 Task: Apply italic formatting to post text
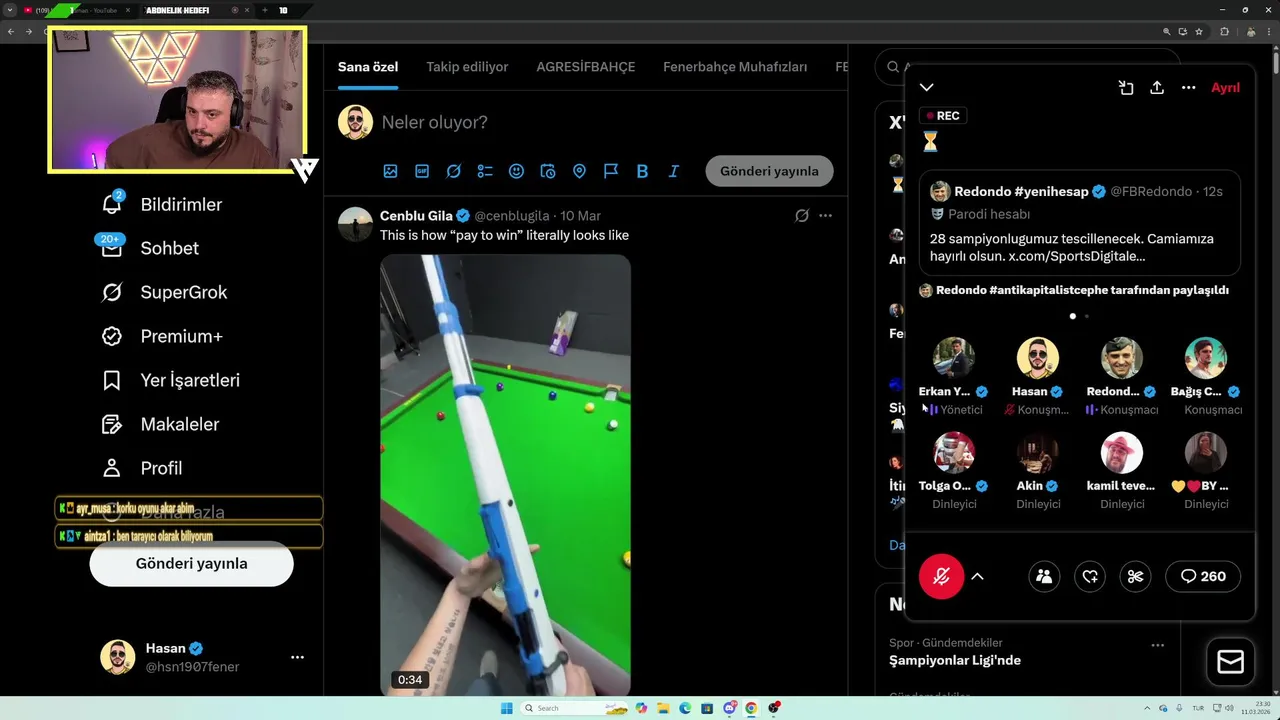point(674,171)
